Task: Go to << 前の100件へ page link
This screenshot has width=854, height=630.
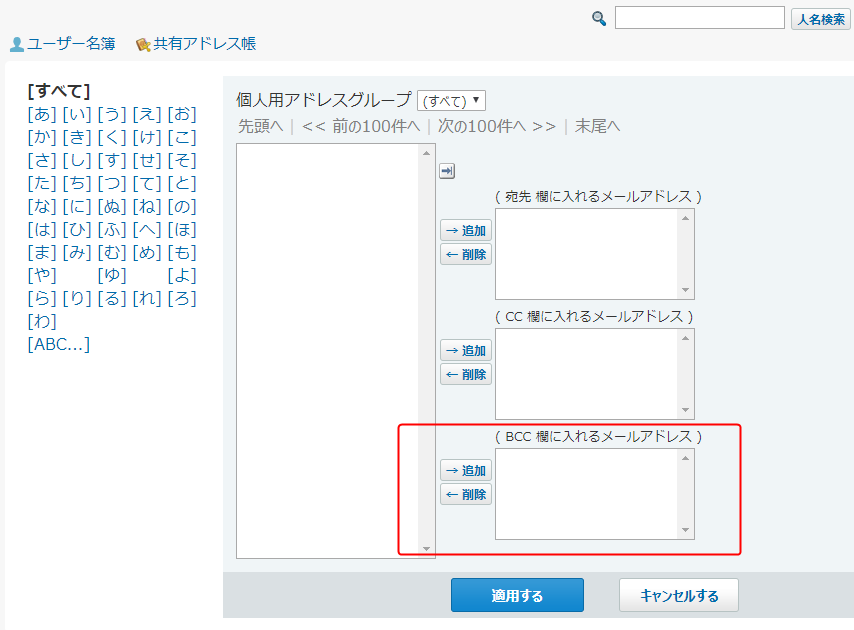Action: tap(361, 126)
